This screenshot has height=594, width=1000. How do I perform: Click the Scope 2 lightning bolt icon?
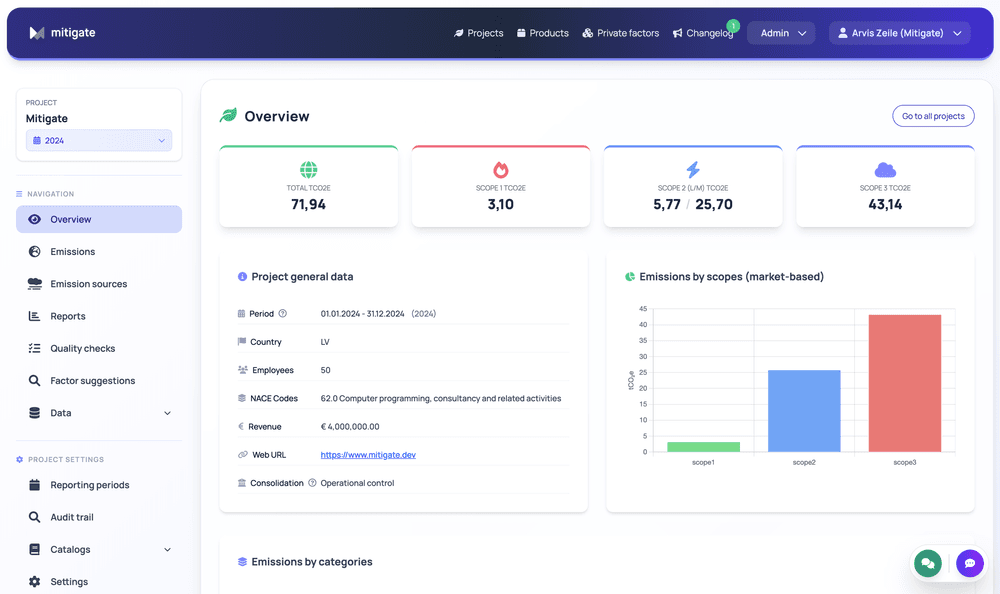pyautogui.click(x=693, y=170)
